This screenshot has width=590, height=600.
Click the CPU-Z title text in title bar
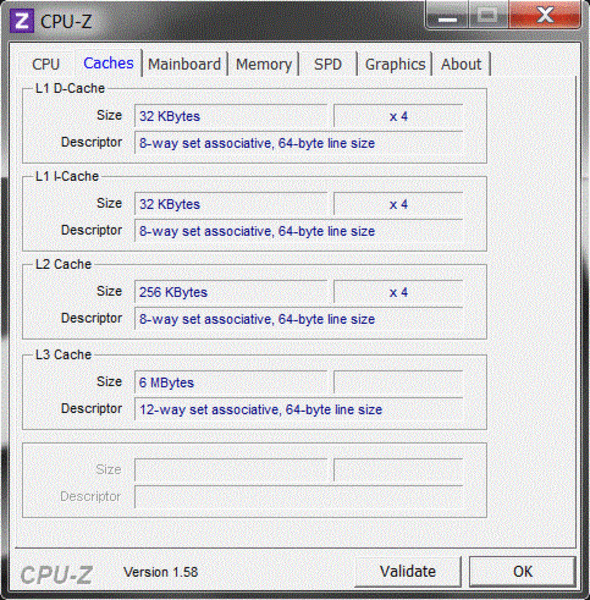66,21
